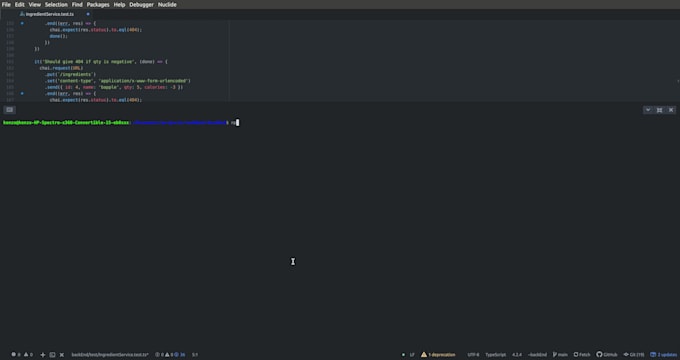The width and height of the screenshot is (680, 360).
Task: Click the TypeScript version 4.2.4 label
Action: tap(517, 355)
